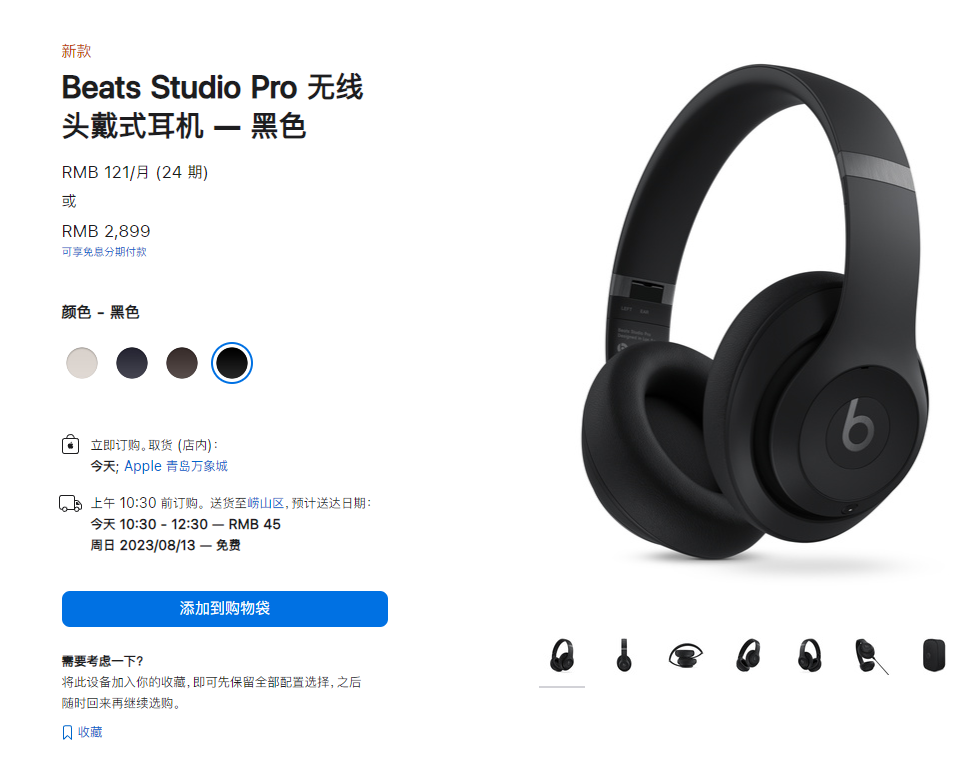The width and height of the screenshot is (977, 762).
Task: Click the delivery truck icon
Action: (70, 503)
